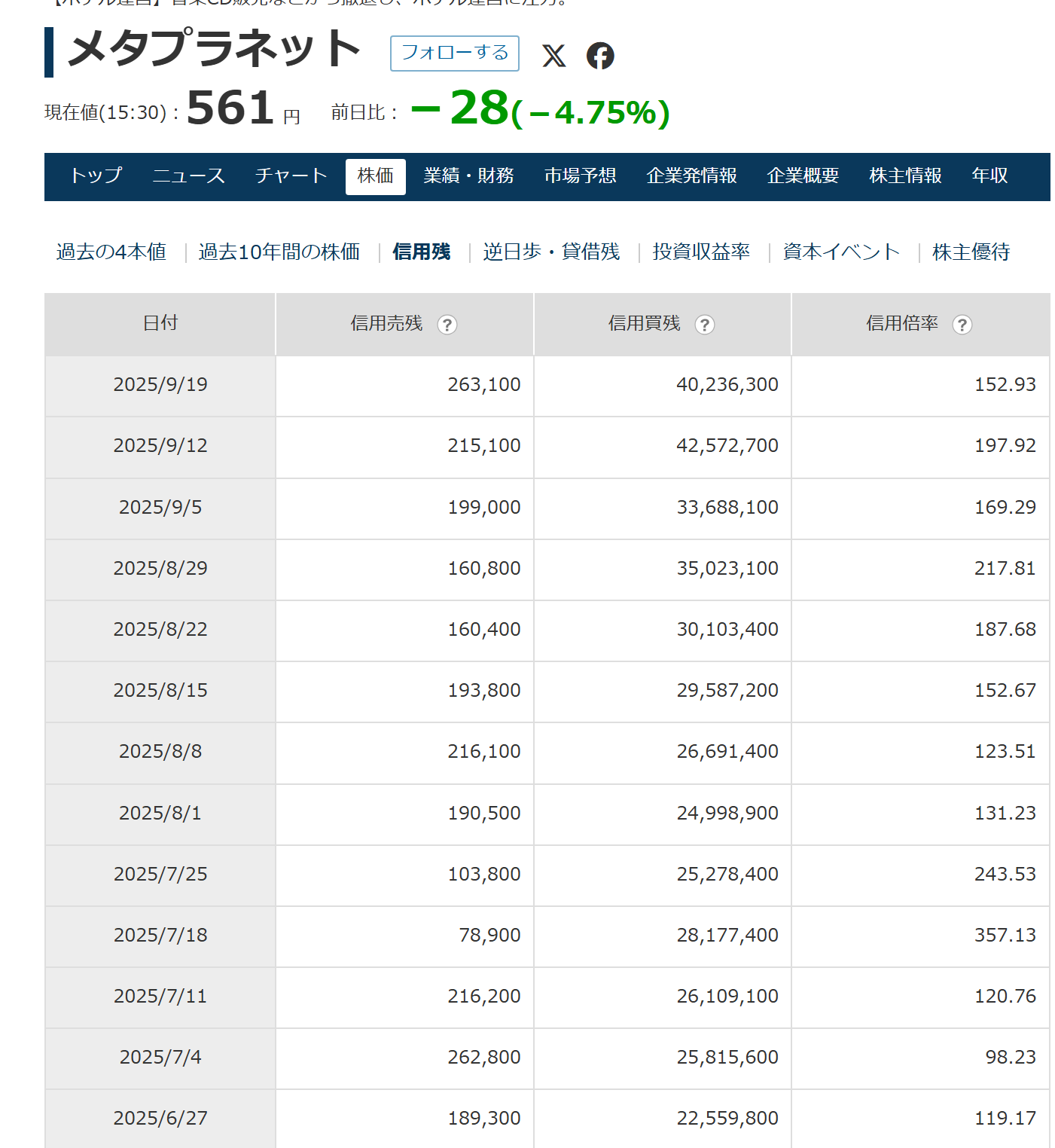
Task: Share on X (Twitter) icon
Action: pos(554,56)
